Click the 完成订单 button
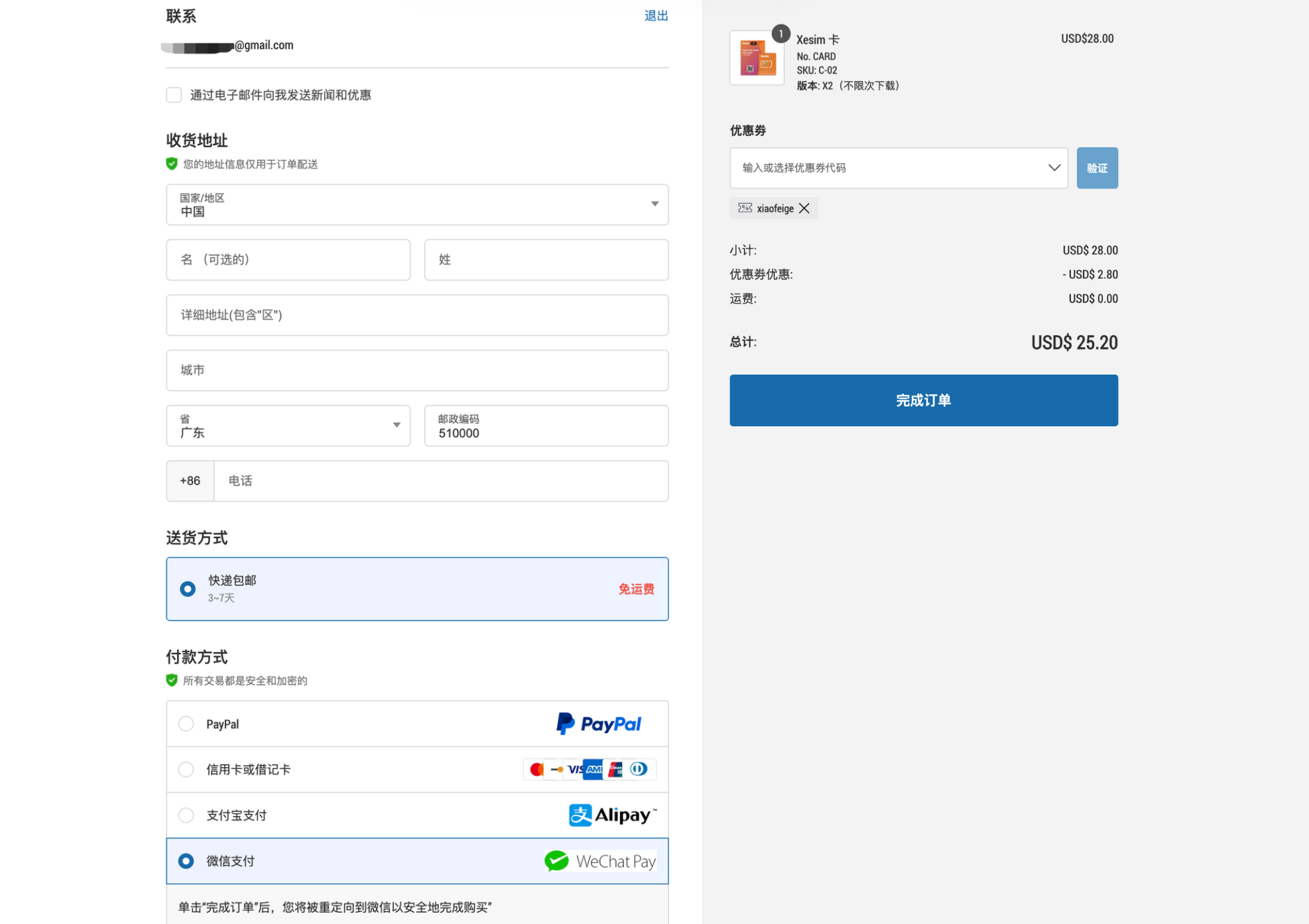1309x924 pixels. click(x=923, y=400)
